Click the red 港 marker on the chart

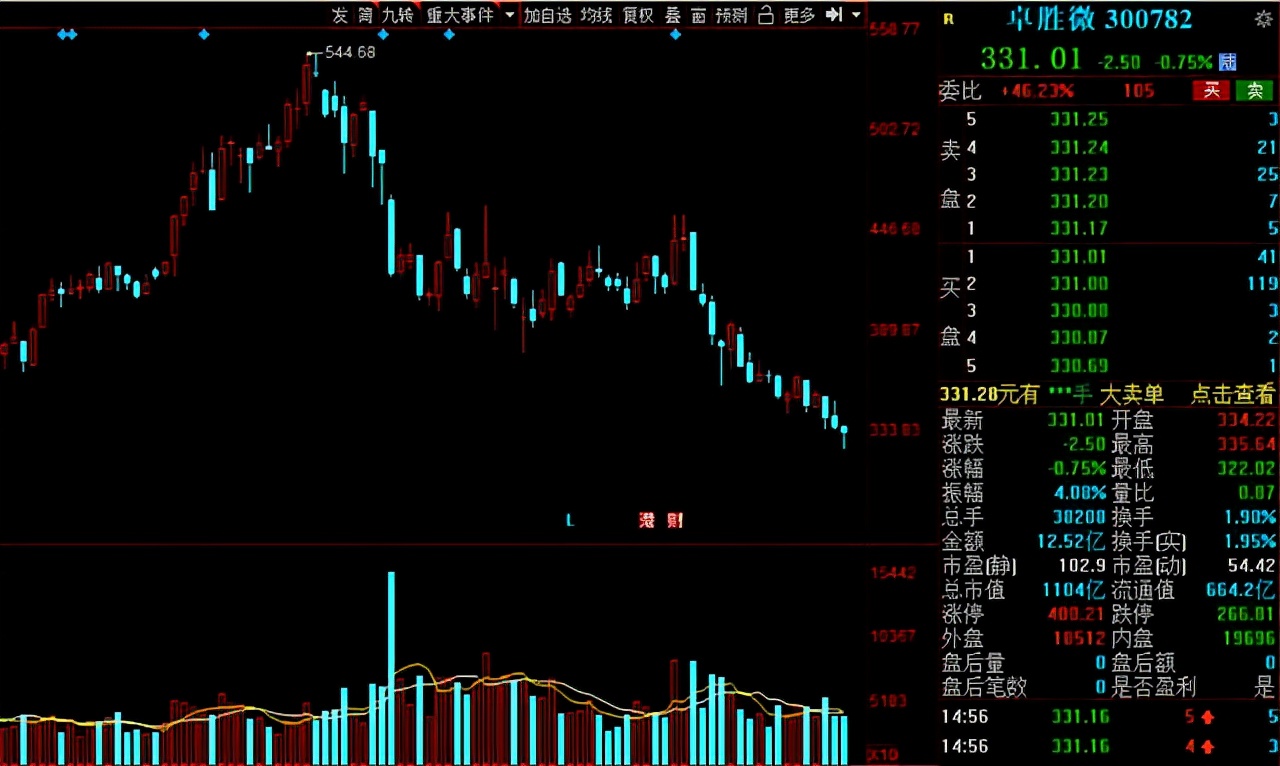(x=646, y=520)
